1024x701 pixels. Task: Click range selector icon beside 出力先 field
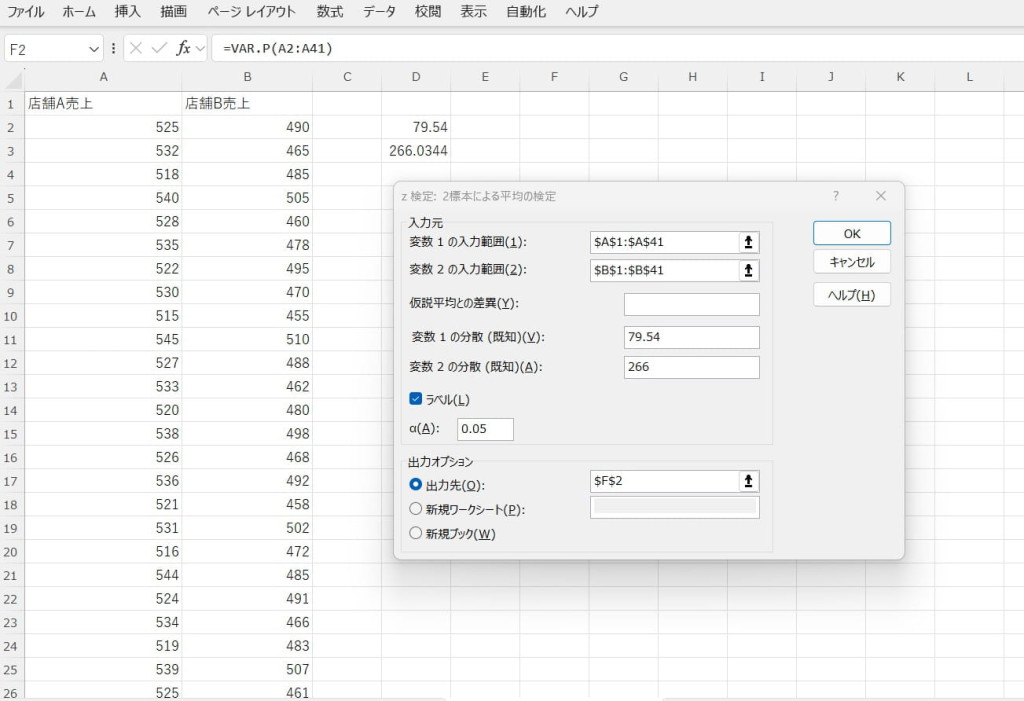click(x=748, y=481)
